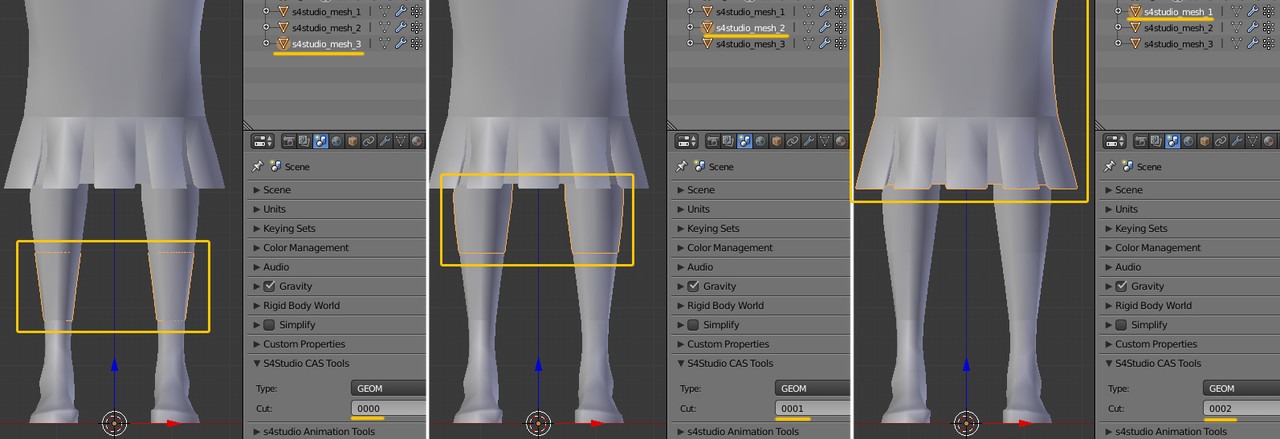Open Object cube tab in middle panel
Image resolution: width=1280 pixels, height=439 pixels.
777,141
